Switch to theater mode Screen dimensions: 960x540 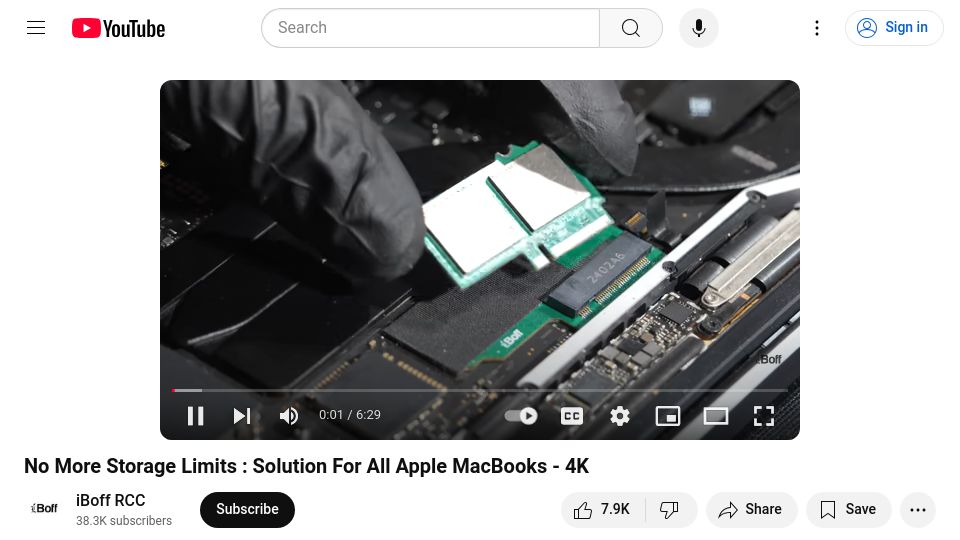pos(716,416)
